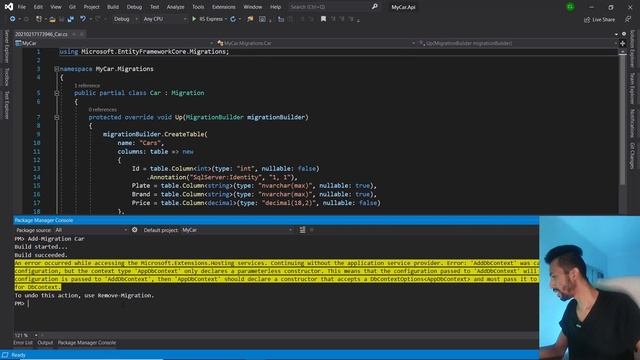640x360 pixels.
Task: Open the Toolbox side tab
Action: point(7,77)
